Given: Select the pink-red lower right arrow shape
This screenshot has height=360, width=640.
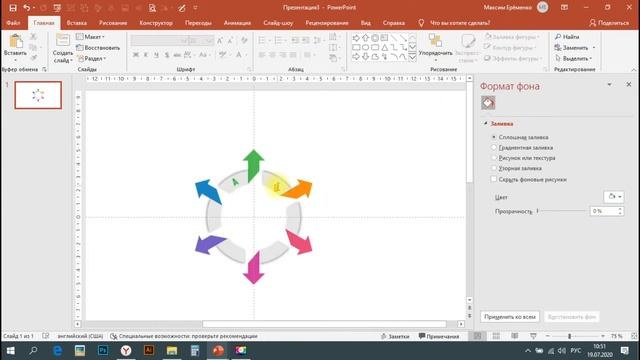Looking at the screenshot, I should coord(300,242).
